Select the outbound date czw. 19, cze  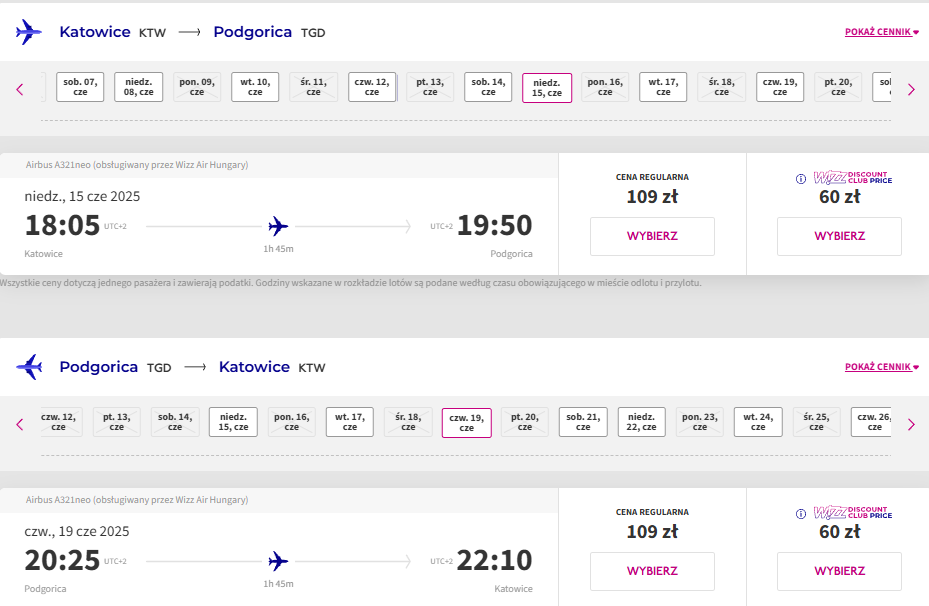(x=780, y=87)
